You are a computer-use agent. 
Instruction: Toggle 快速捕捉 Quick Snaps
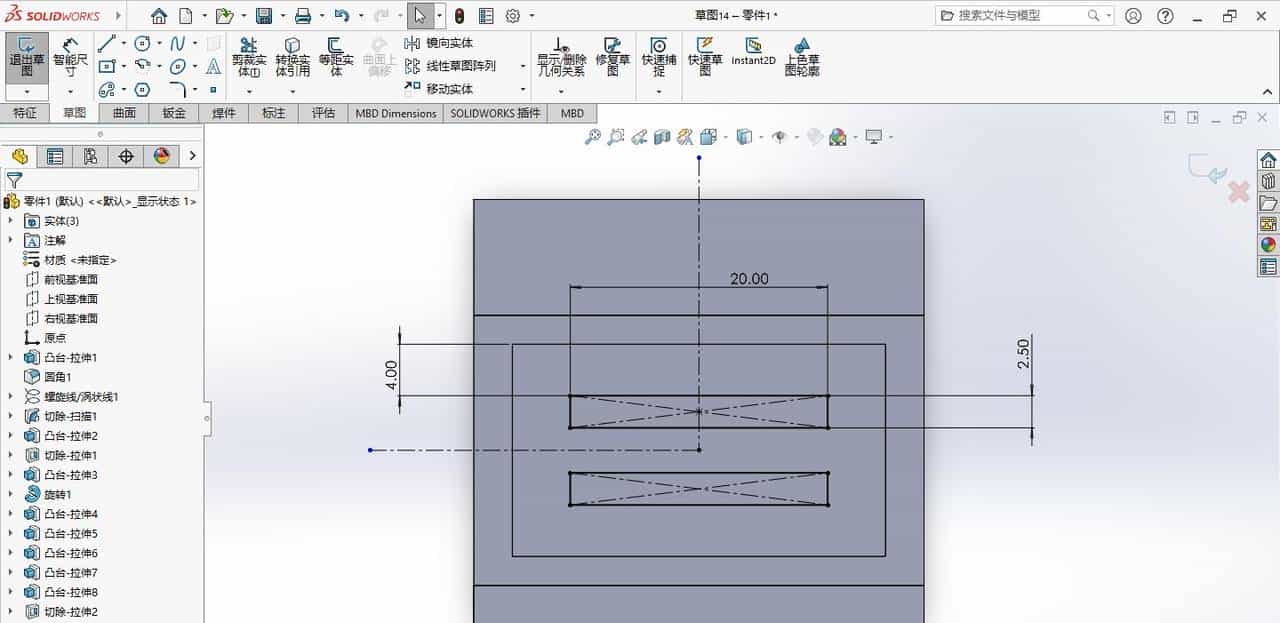(659, 56)
